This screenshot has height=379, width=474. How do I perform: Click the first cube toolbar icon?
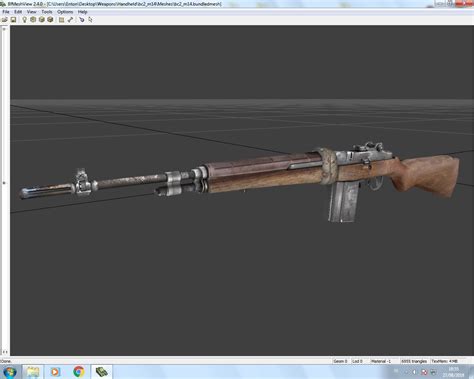[33, 20]
